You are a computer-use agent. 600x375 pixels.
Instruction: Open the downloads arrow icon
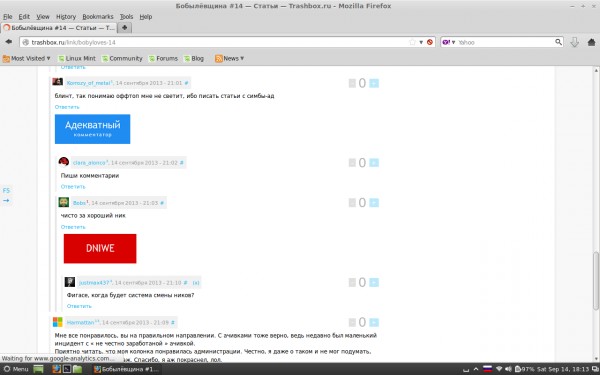click(x=574, y=42)
